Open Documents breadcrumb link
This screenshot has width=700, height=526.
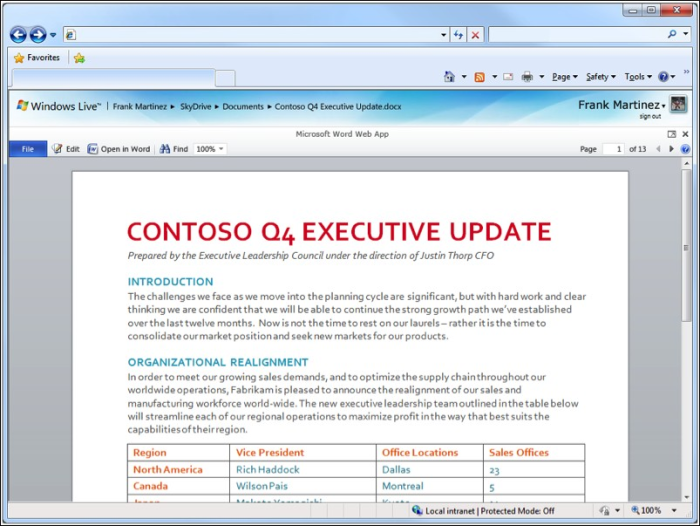click(x=243, y=107)
